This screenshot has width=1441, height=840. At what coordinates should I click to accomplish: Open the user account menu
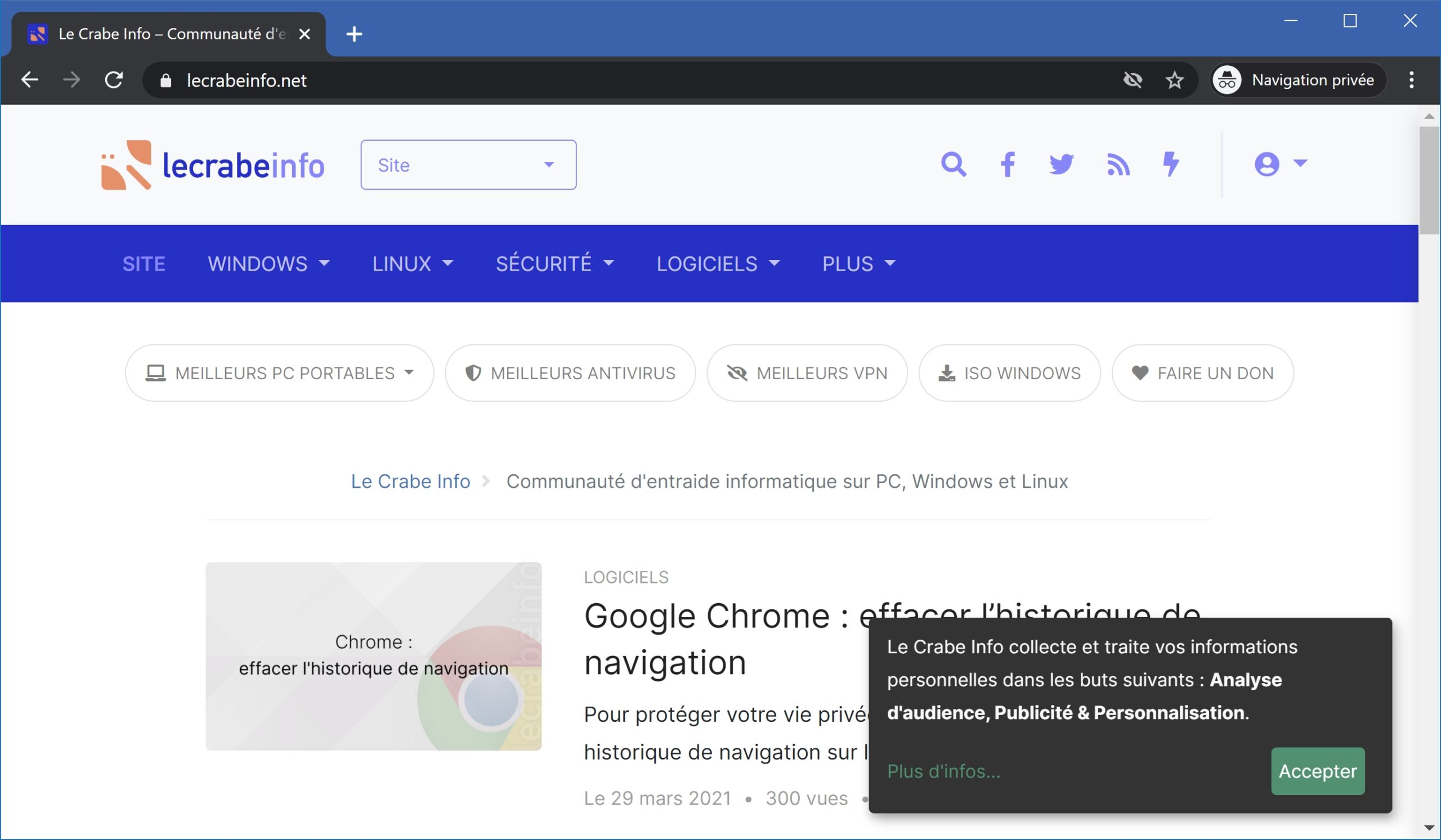point(1281,165)
